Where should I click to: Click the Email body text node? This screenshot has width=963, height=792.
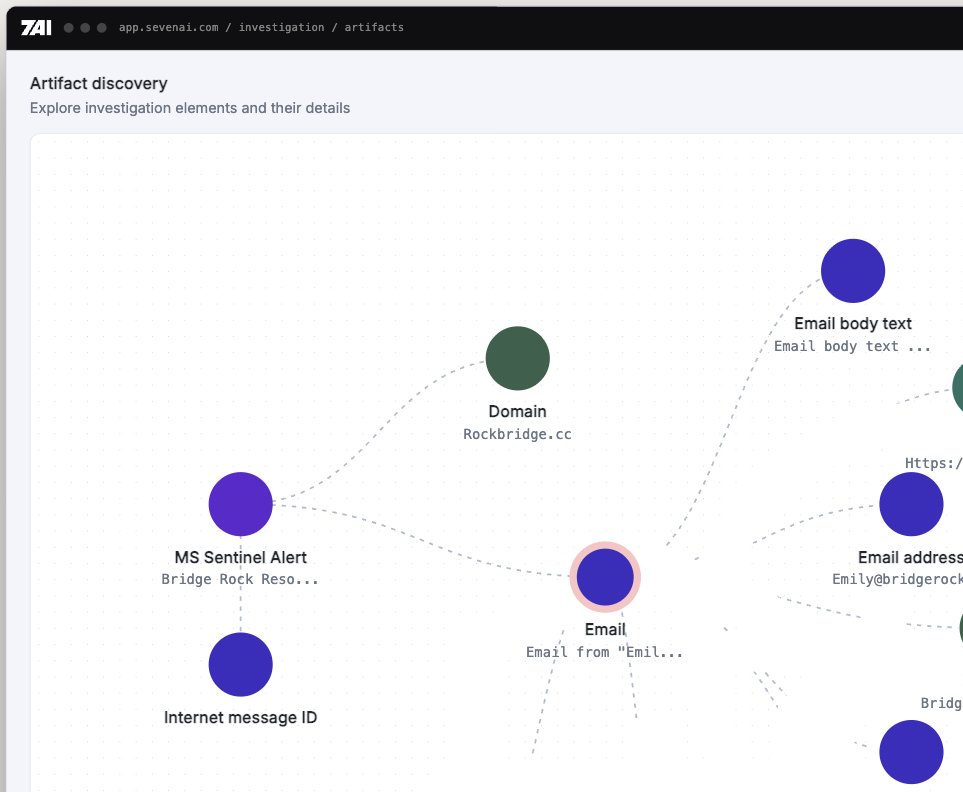click(852, 271)
